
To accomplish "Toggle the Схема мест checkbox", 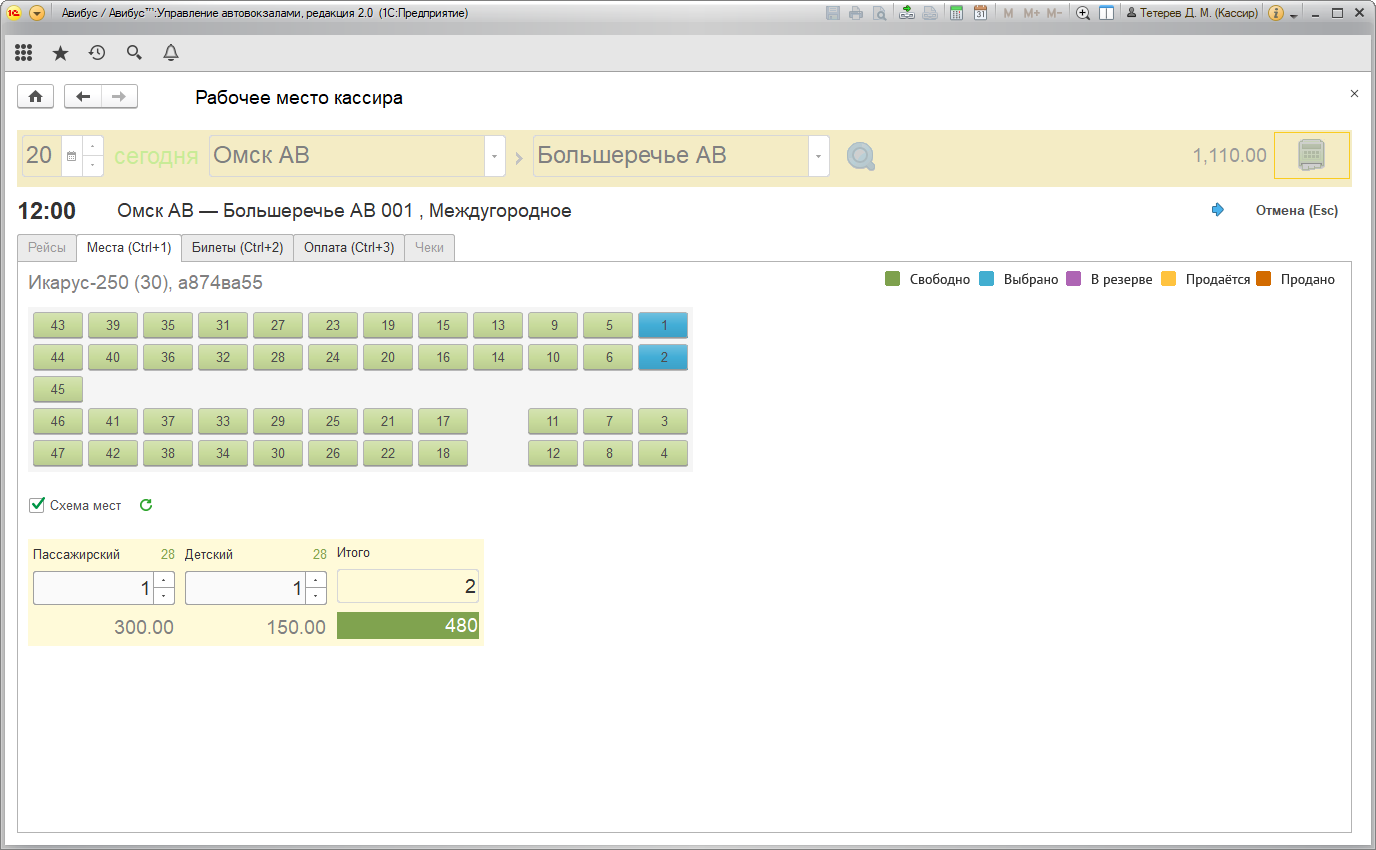I will pyautogui.click(x=38, y=505).
